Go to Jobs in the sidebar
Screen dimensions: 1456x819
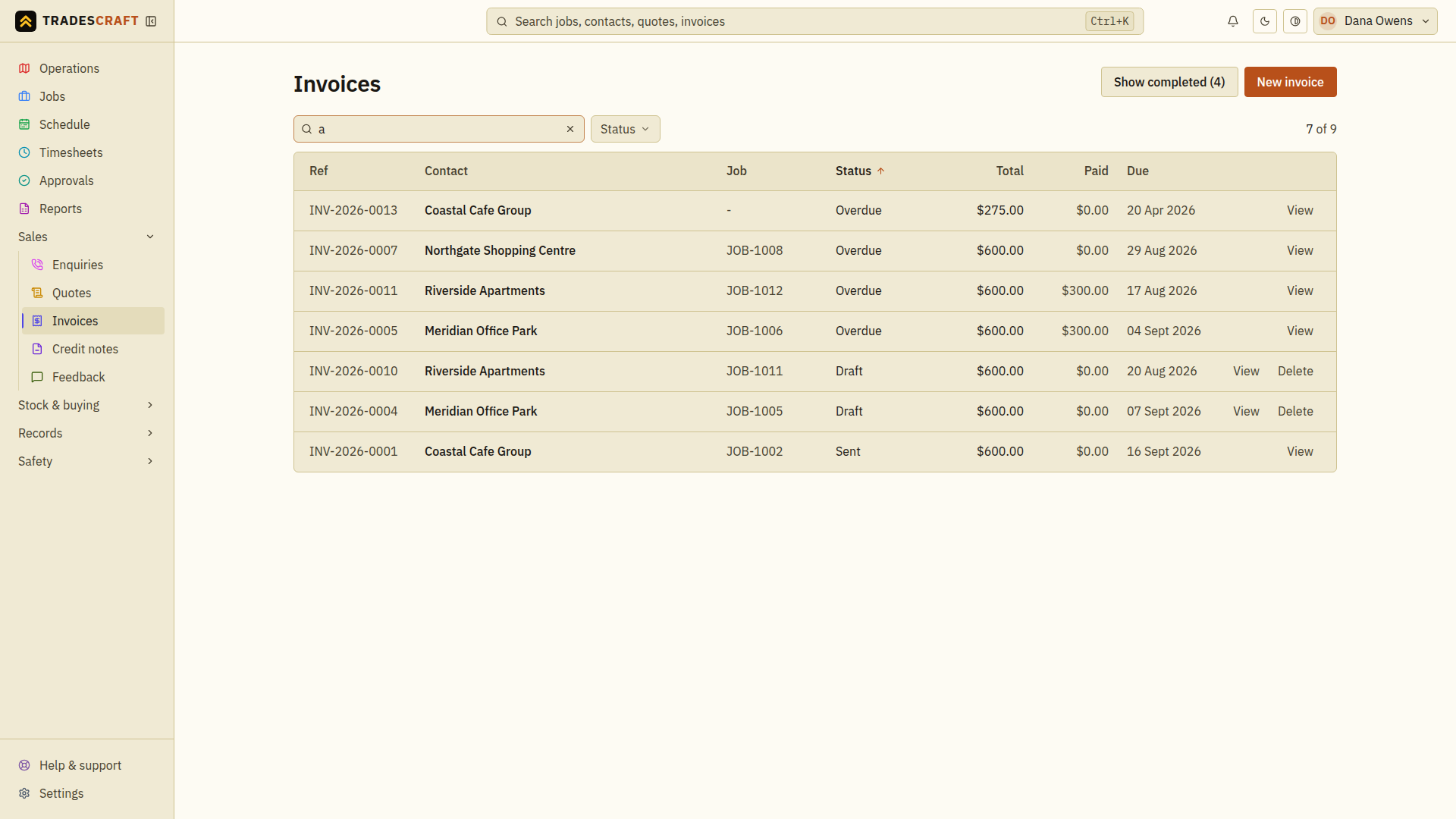point(87,96)
